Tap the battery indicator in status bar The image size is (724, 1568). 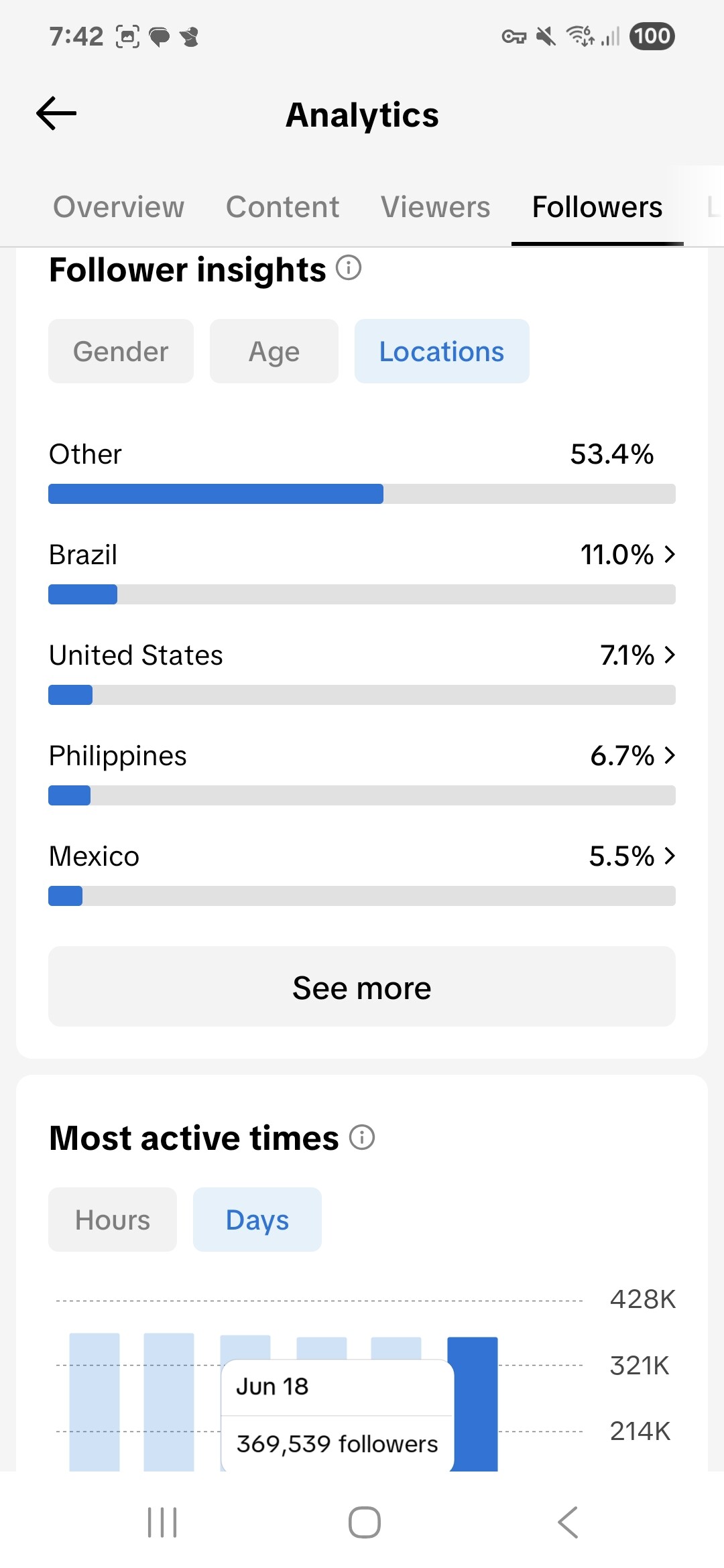tap(652, 36)
